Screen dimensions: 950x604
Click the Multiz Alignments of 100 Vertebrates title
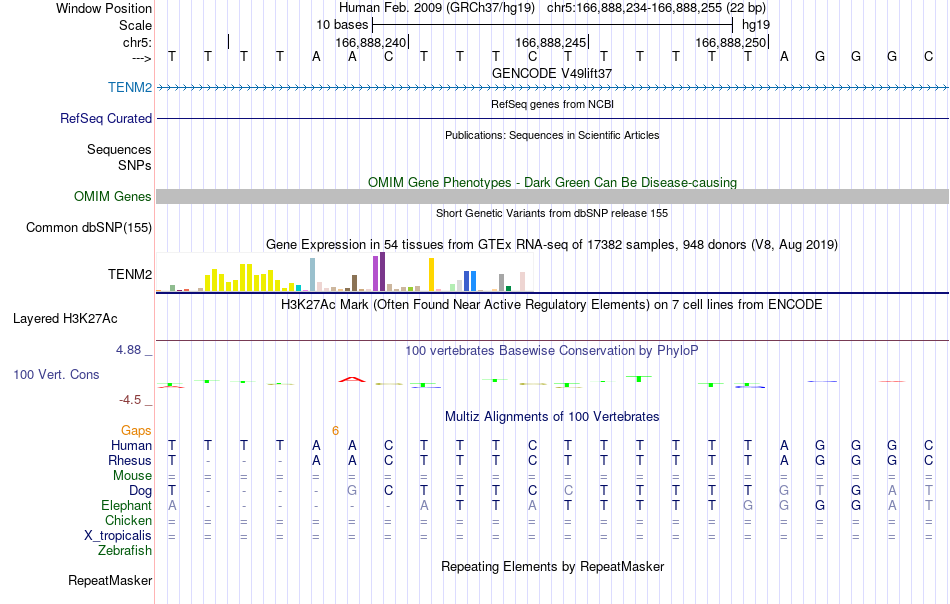pyautogui.click(x=552, y=417)
